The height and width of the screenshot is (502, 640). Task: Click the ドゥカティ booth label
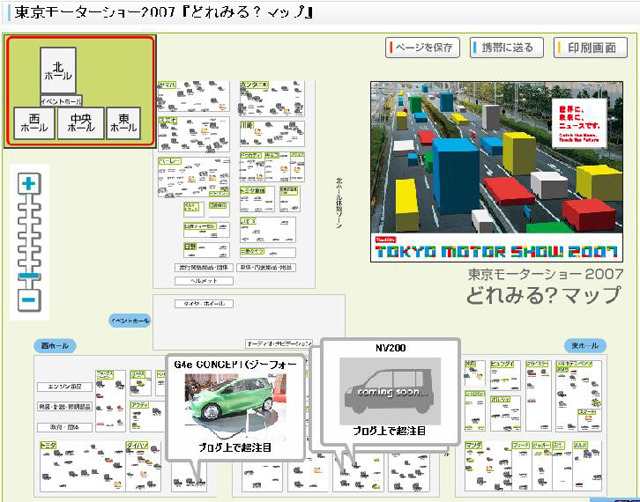click(x=251, y=155)
